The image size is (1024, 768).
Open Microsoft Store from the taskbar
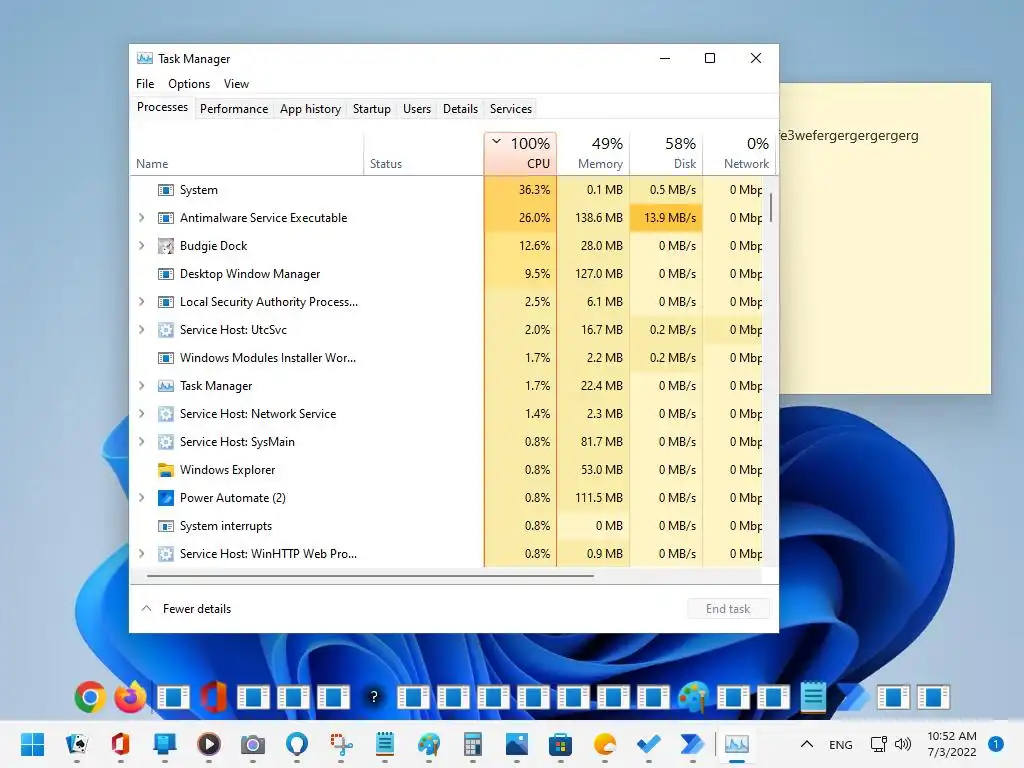tap(560, 744)
